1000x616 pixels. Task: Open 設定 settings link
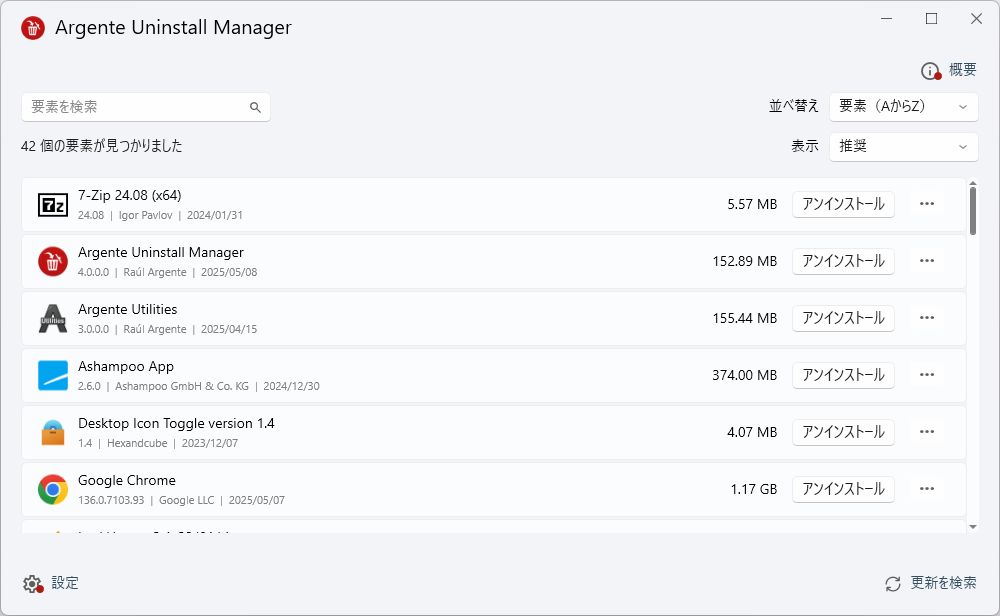pos(64,583)
